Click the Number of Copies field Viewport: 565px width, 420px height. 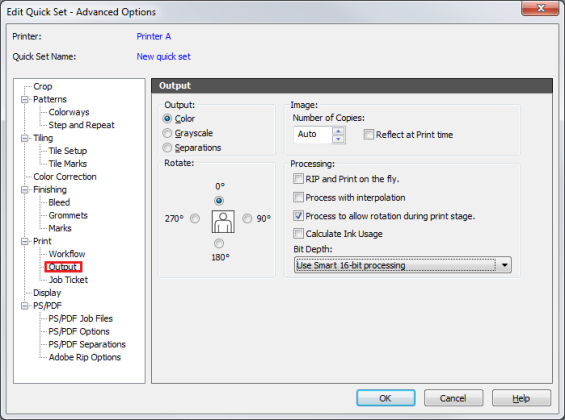313,135
